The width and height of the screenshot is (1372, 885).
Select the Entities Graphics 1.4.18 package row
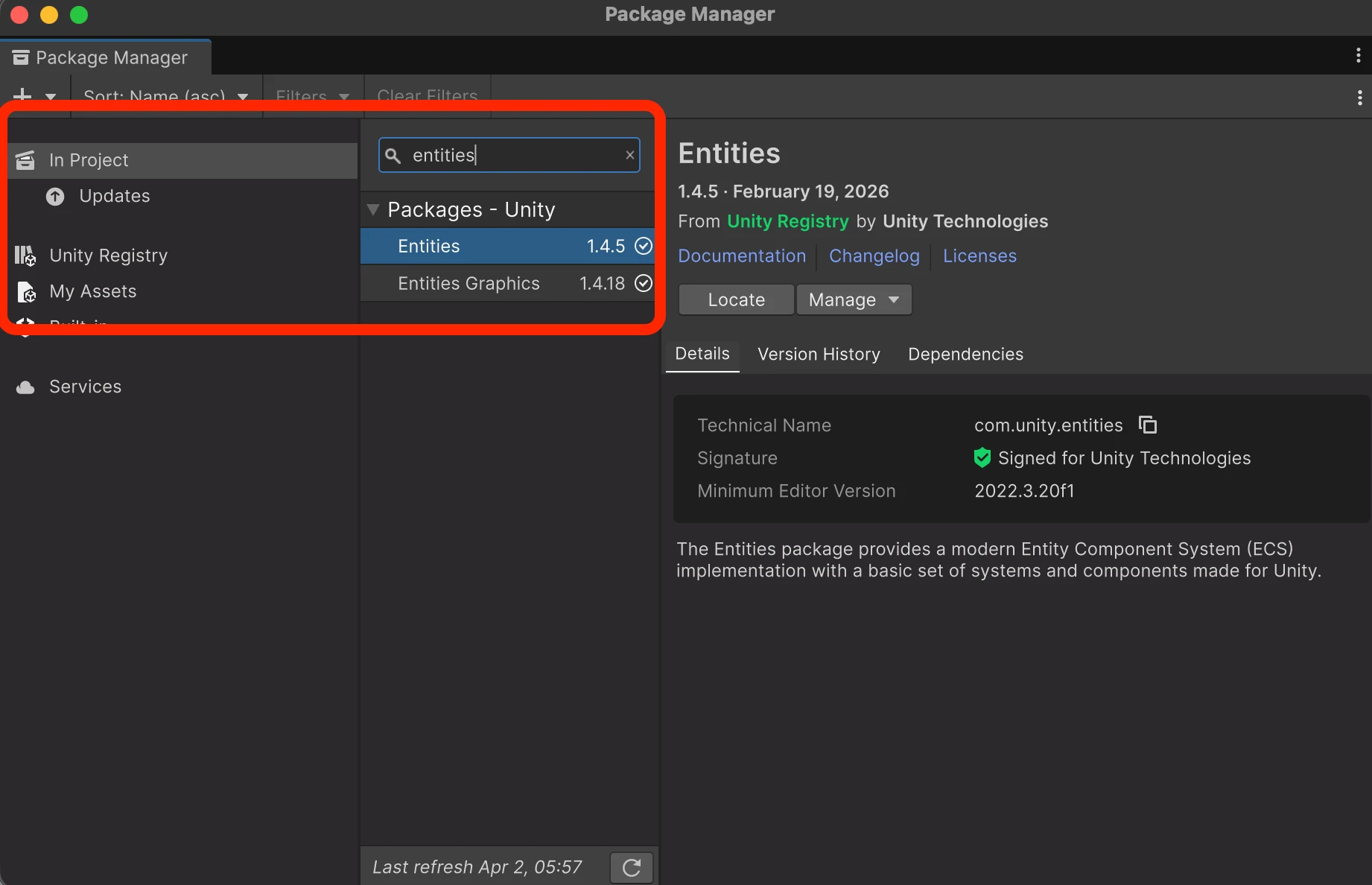pos(507,283)
